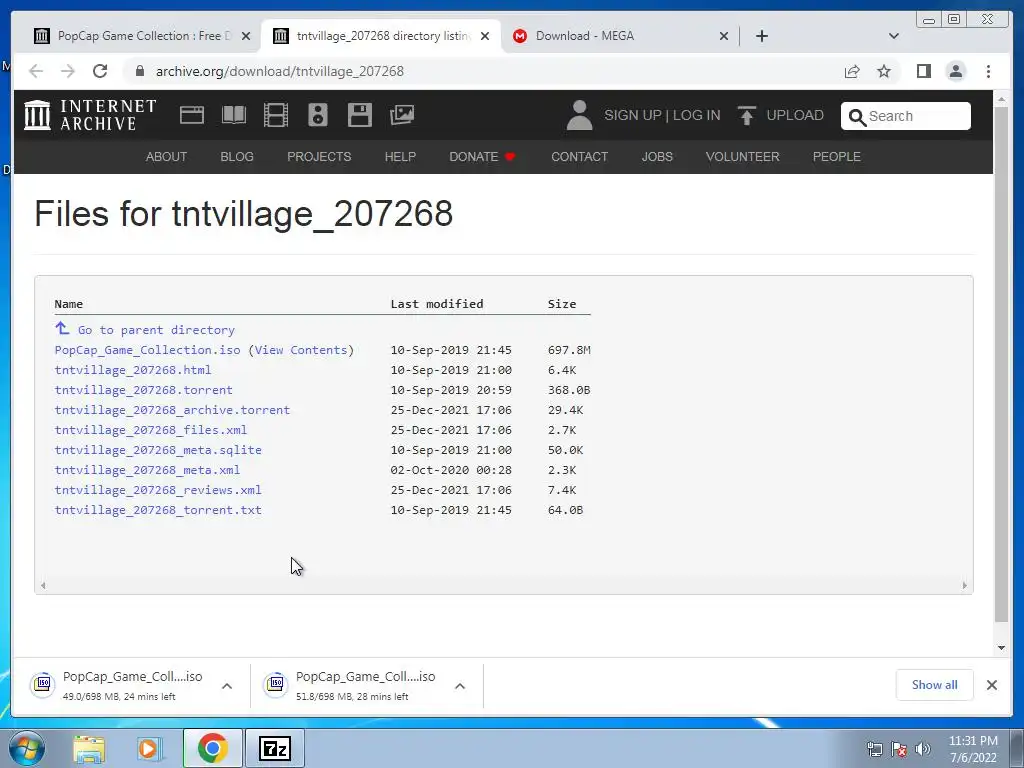Open the CONTACT menu item
This screenshot has width=1024, height=768.
[x=579, y=157]
